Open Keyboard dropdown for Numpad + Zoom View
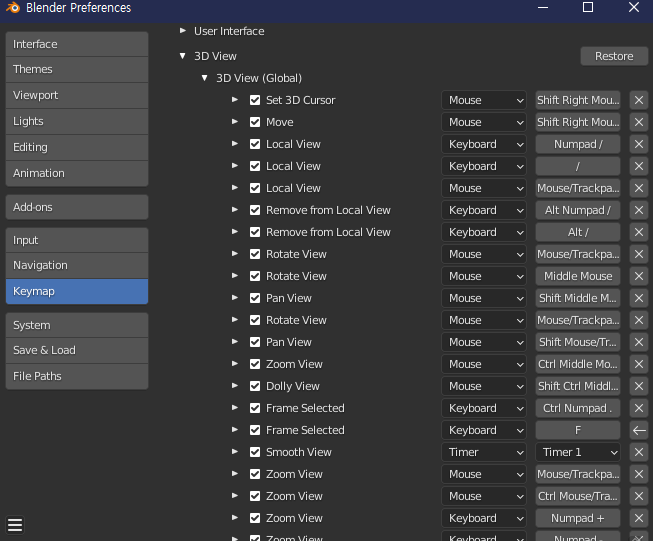The image size is (653, 541). 484,519
